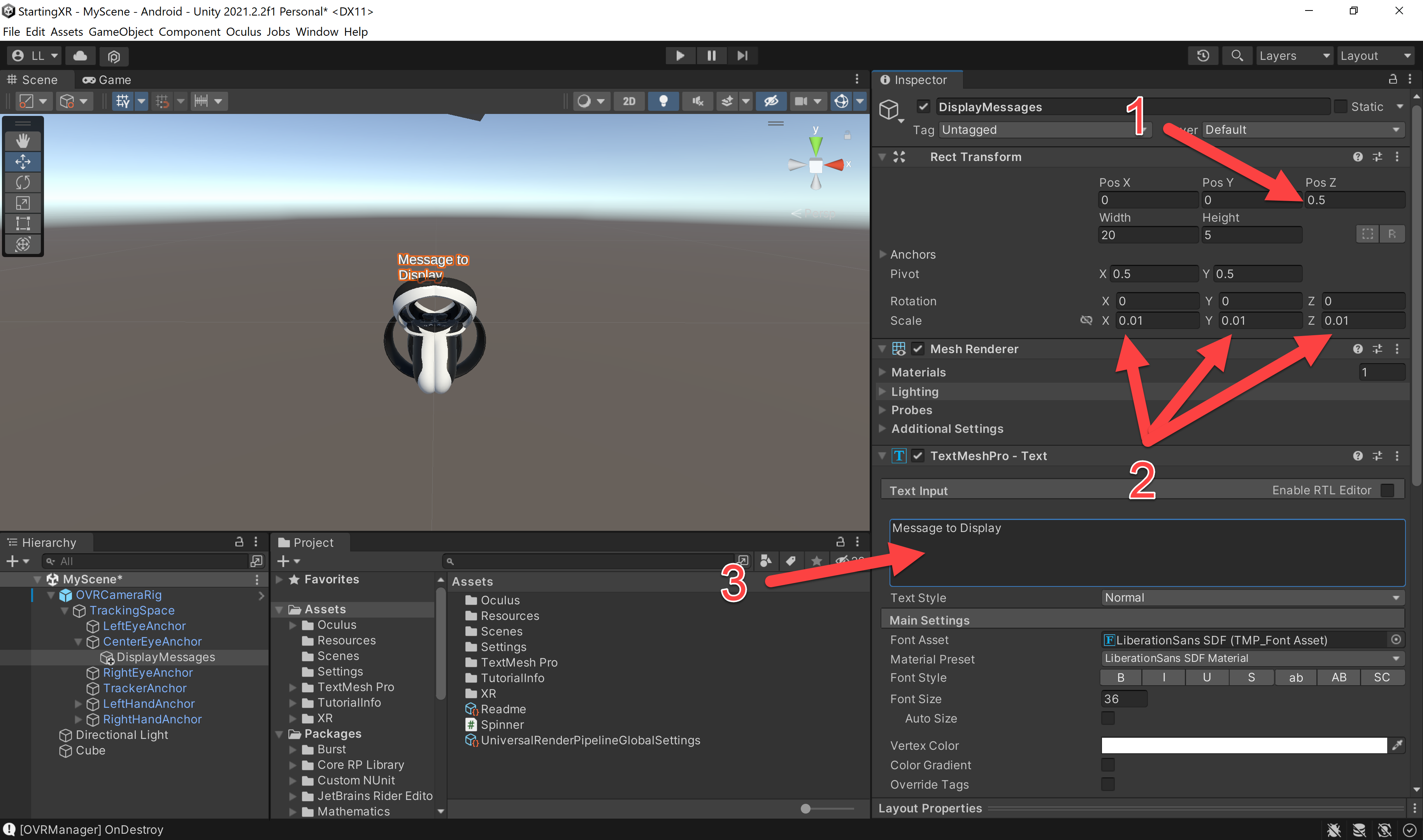The width and height of the screenshot is (1423, 840).
Task: Open the Text Style Normal dropdown
Action: (x=1251, y=597)
